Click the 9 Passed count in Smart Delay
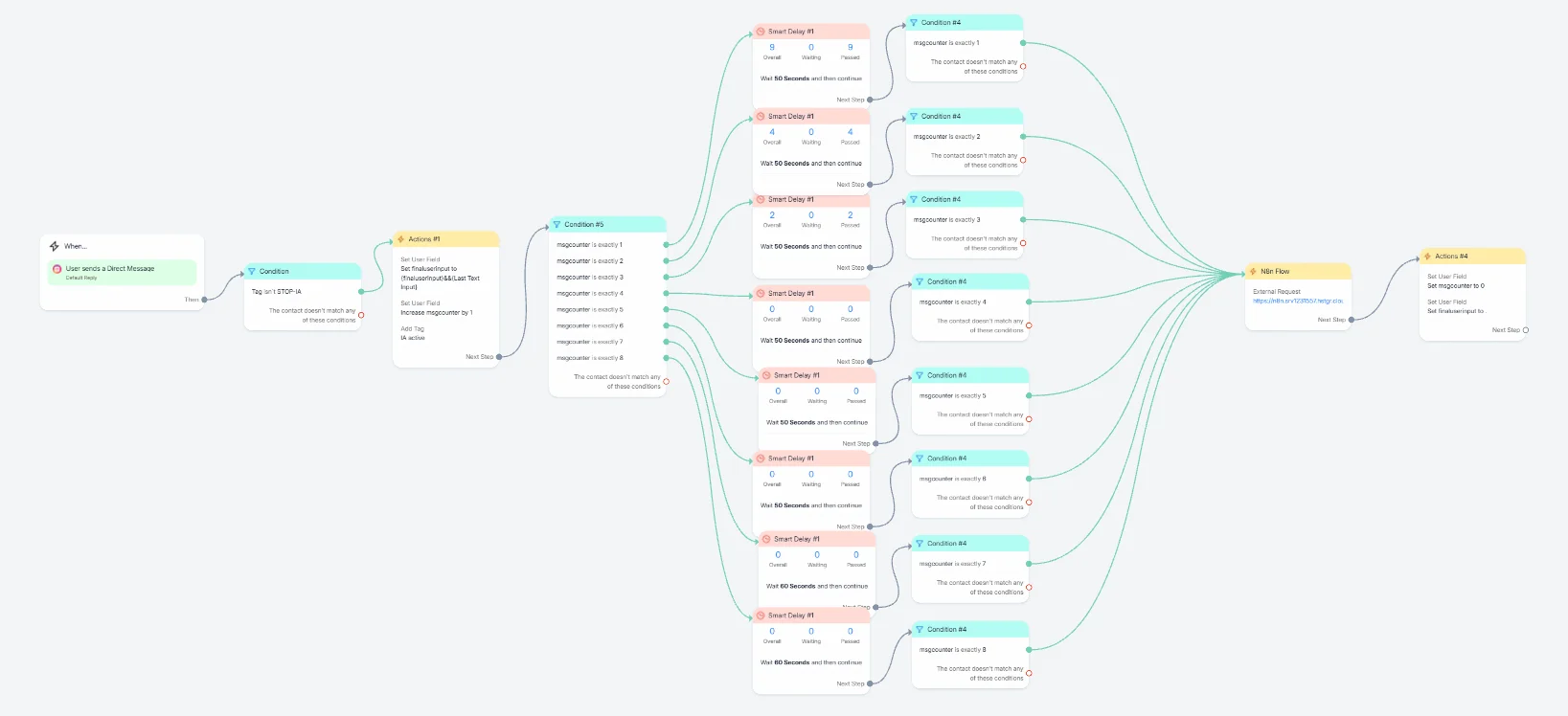This screenshot has height=716, width=1568. [x=851, y=47]
